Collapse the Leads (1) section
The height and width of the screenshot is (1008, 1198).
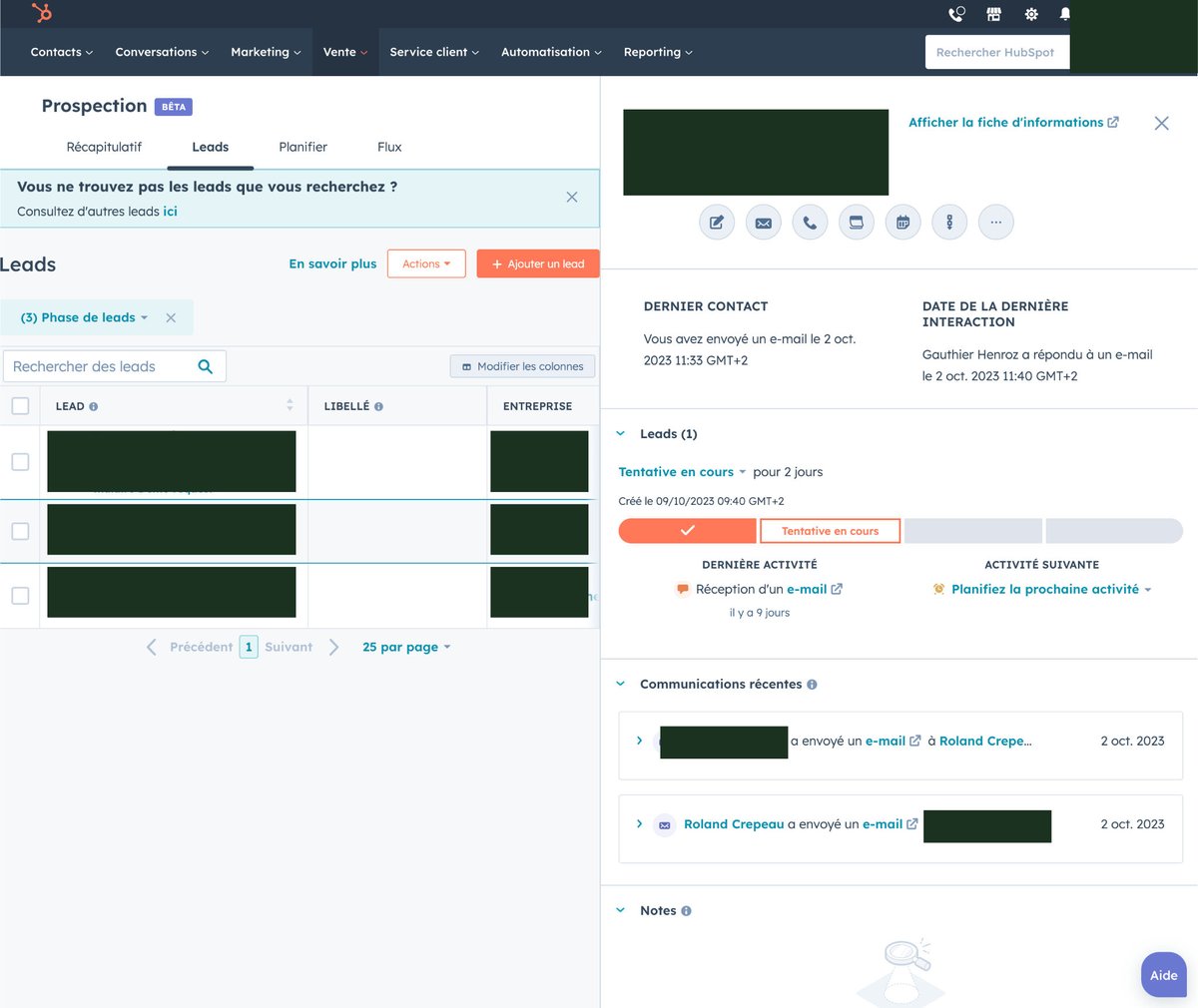coord(620,434)
